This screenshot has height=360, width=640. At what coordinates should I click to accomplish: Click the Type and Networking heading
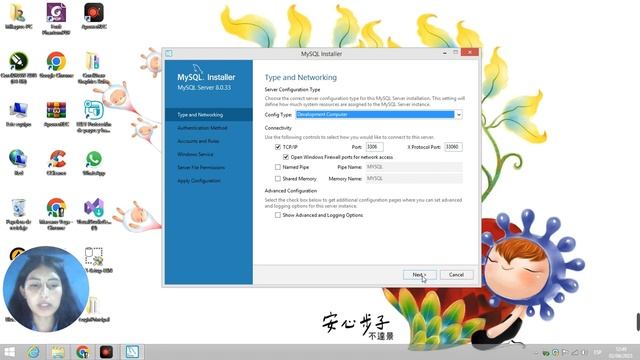pos(301,77)
